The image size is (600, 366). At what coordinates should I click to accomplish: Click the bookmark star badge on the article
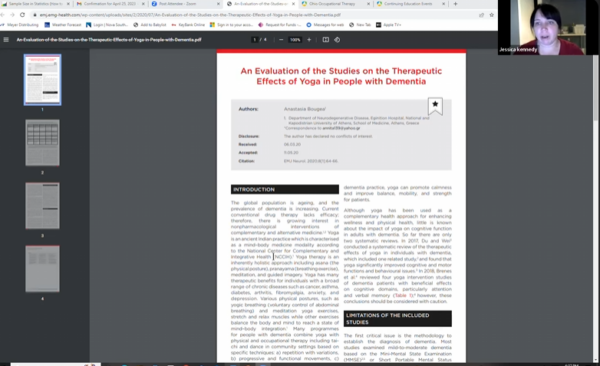coord(435,106)
